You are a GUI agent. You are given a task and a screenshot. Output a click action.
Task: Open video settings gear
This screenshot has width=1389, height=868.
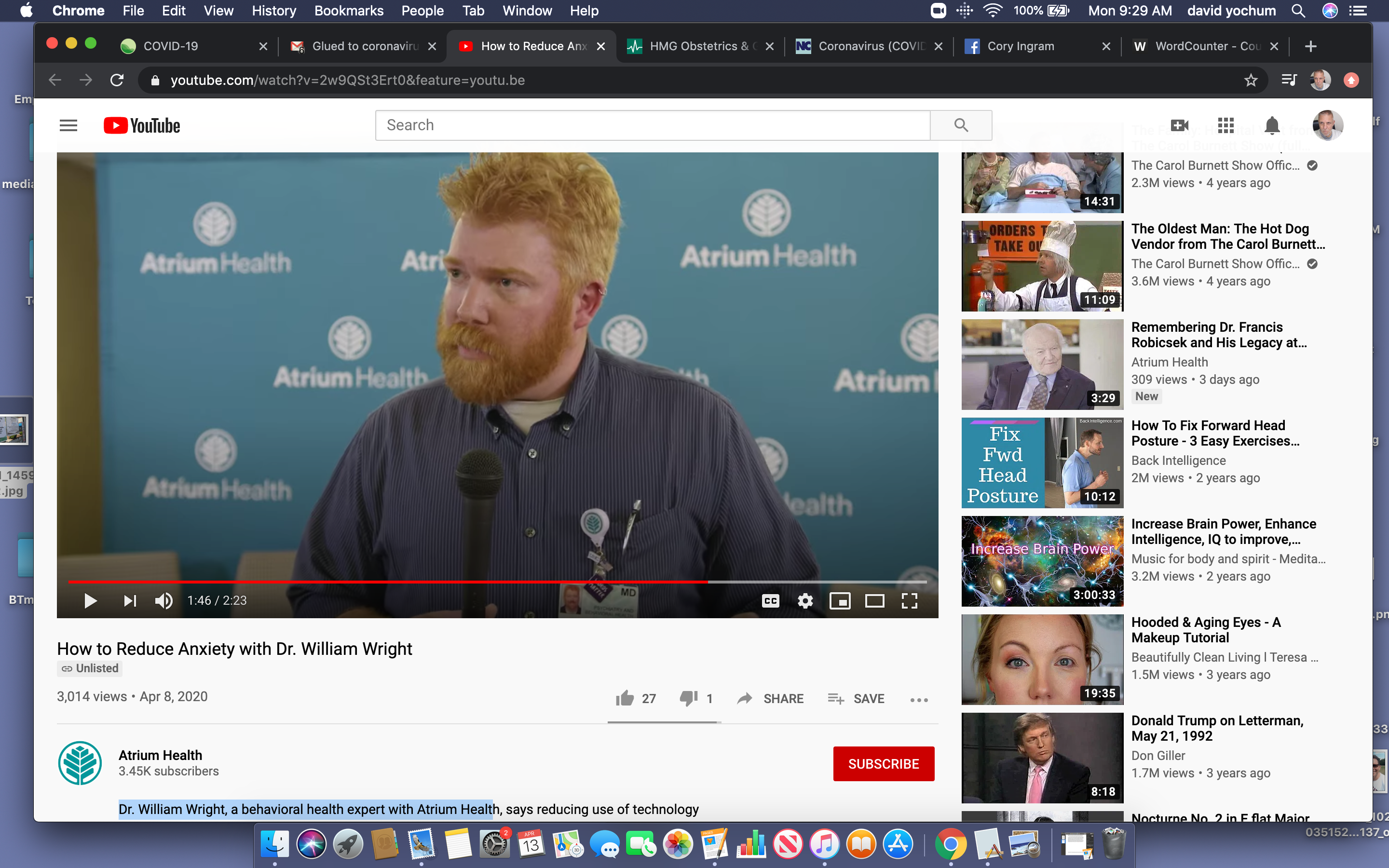[x=805, y=600]
